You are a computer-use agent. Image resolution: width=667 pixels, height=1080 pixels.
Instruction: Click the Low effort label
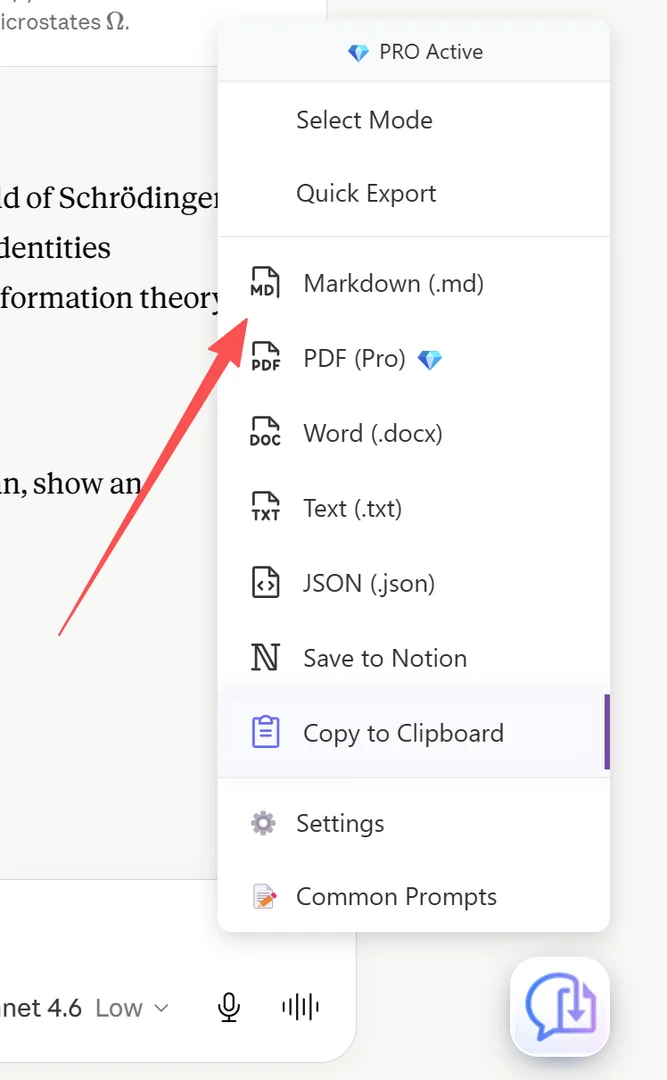119,1008
